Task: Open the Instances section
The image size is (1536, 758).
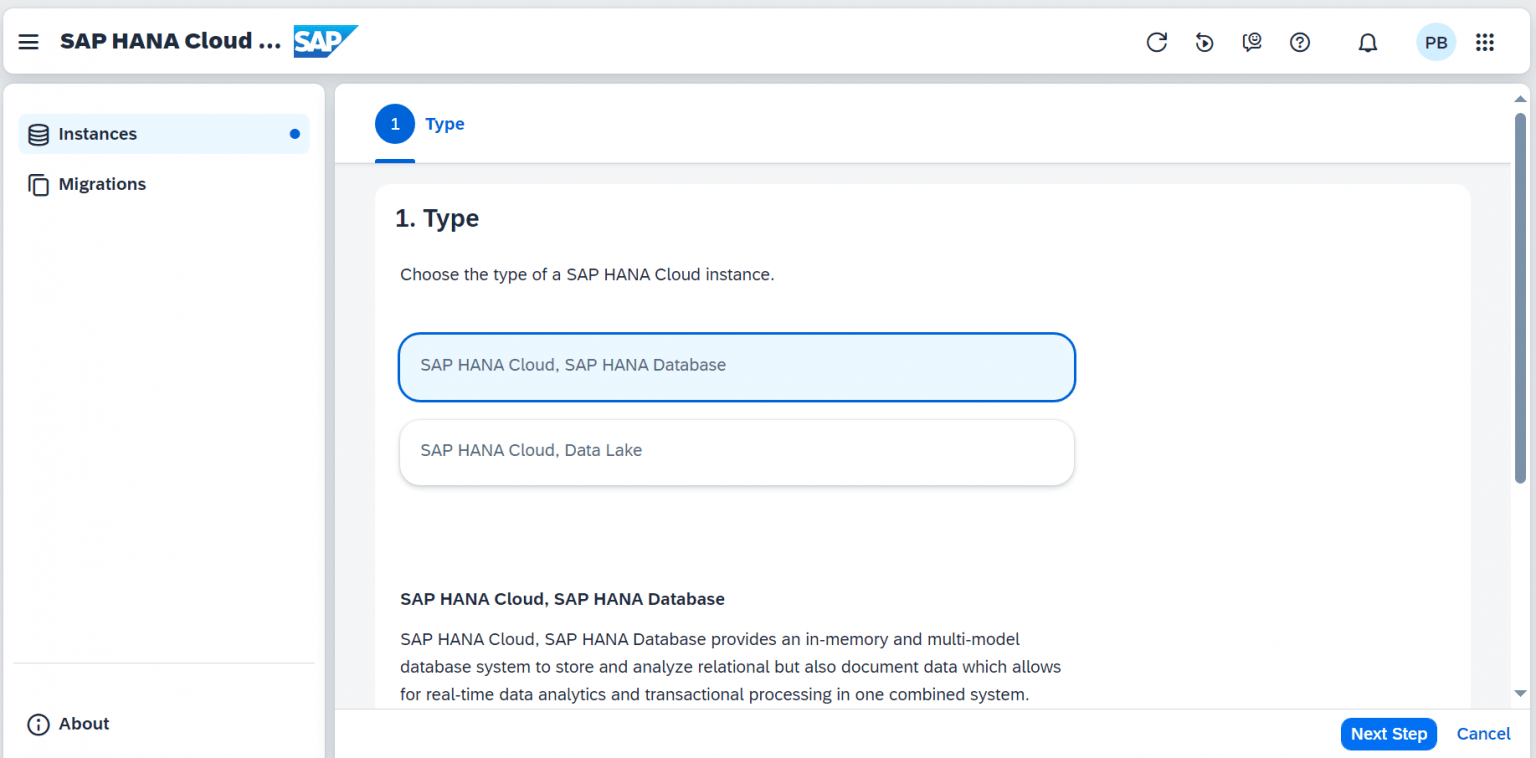Action: 97,133
